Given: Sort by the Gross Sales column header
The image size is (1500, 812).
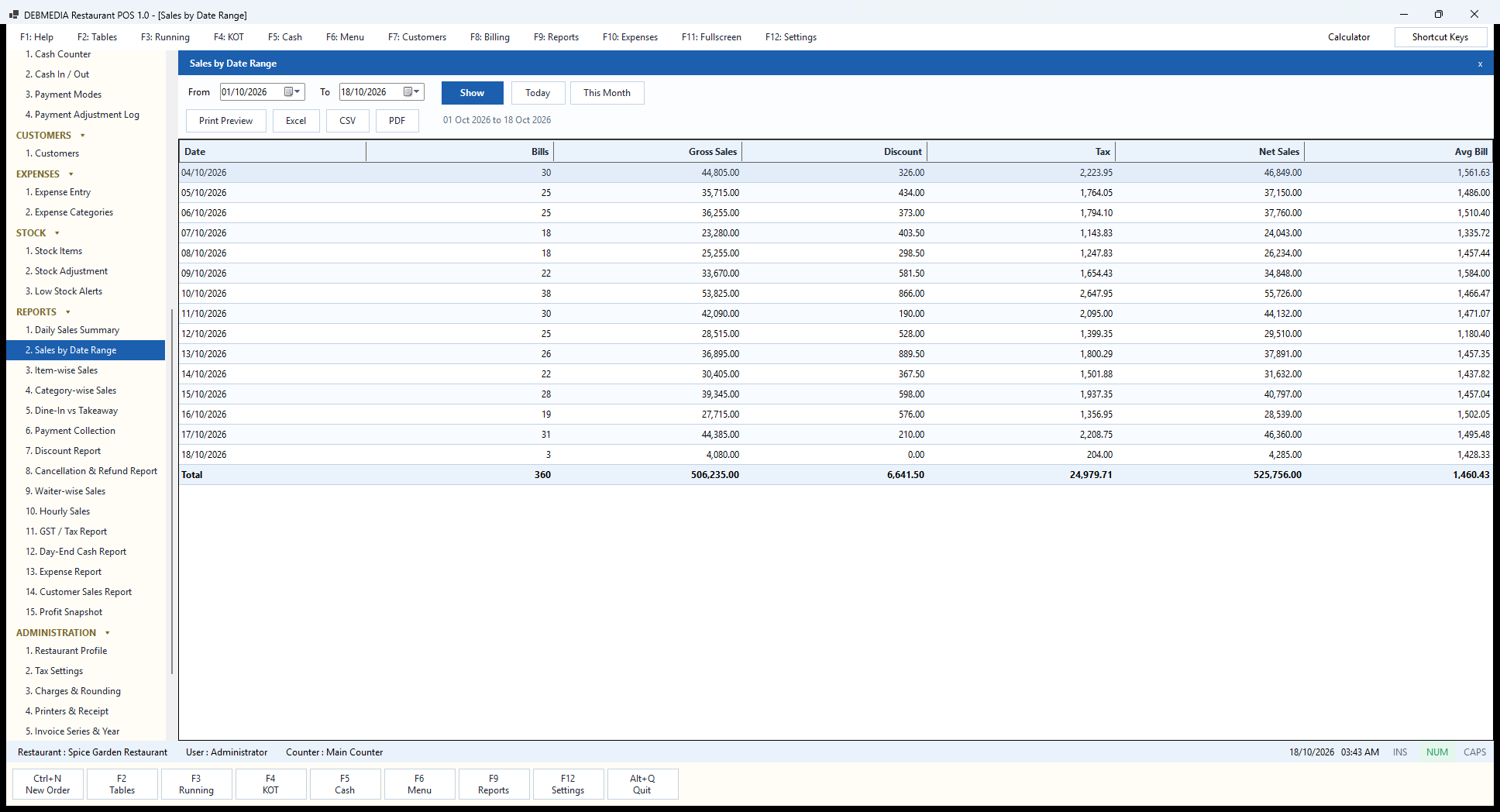Looking at the screenshot, I should tap(648, 152).
